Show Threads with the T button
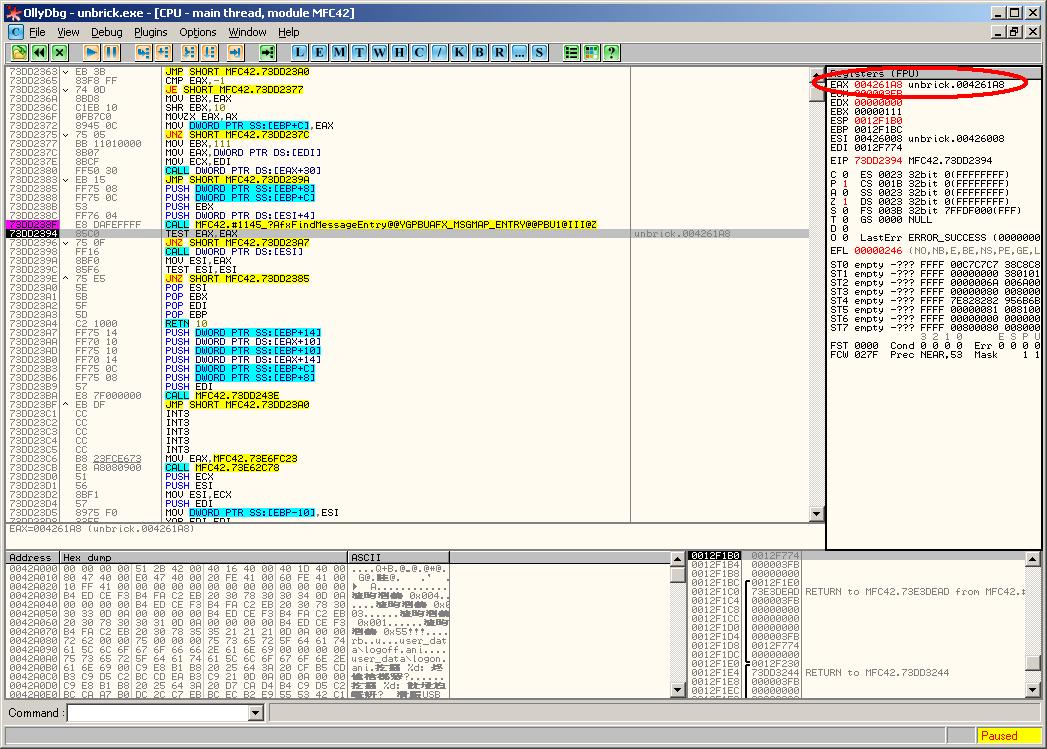 point(360,52)
